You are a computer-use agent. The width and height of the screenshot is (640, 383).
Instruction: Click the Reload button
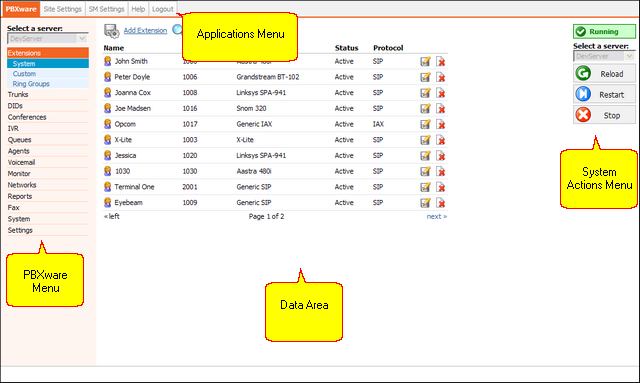[x=604, y=74]
